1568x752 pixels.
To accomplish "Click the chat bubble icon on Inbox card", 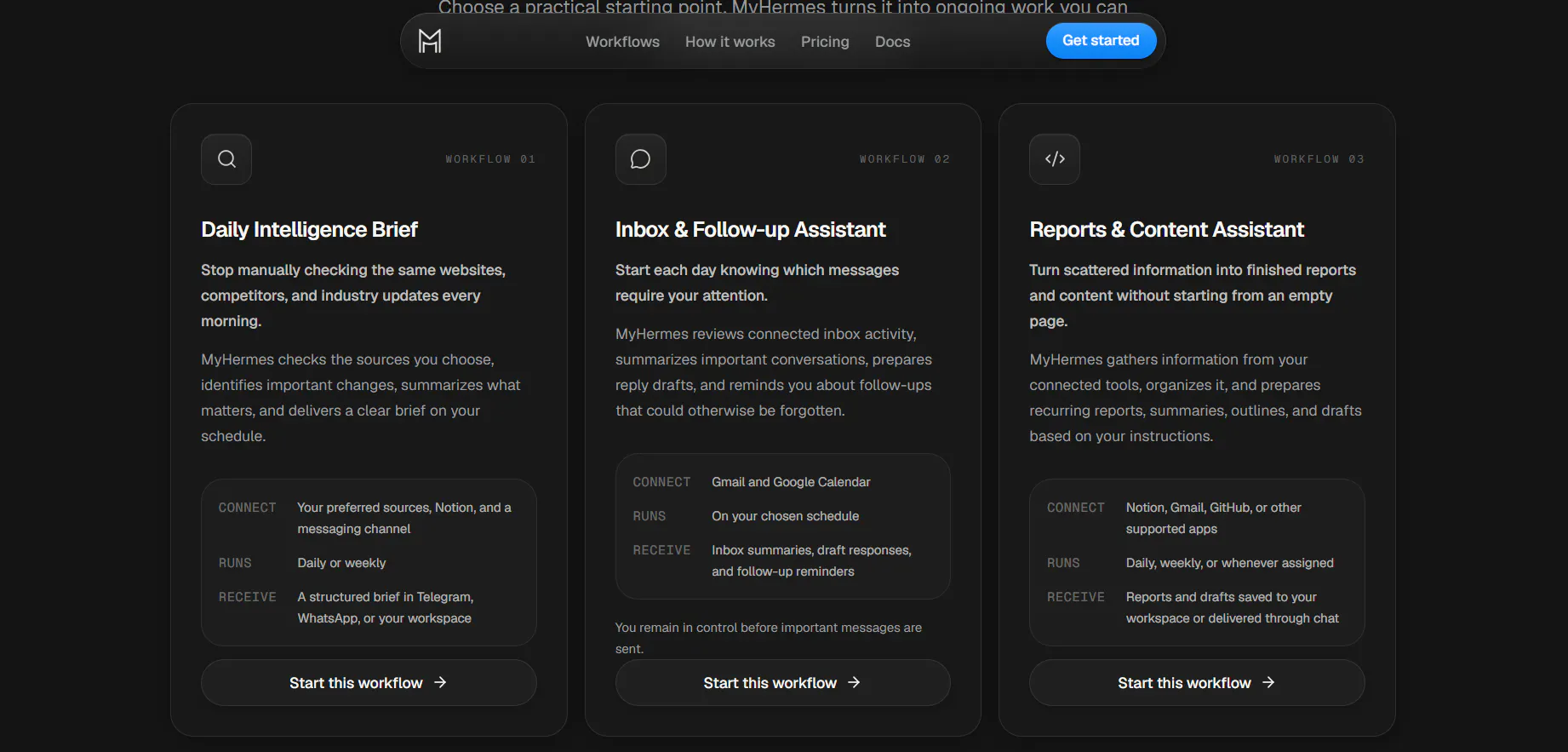I will pyautogui.click(x=640, y=159).
